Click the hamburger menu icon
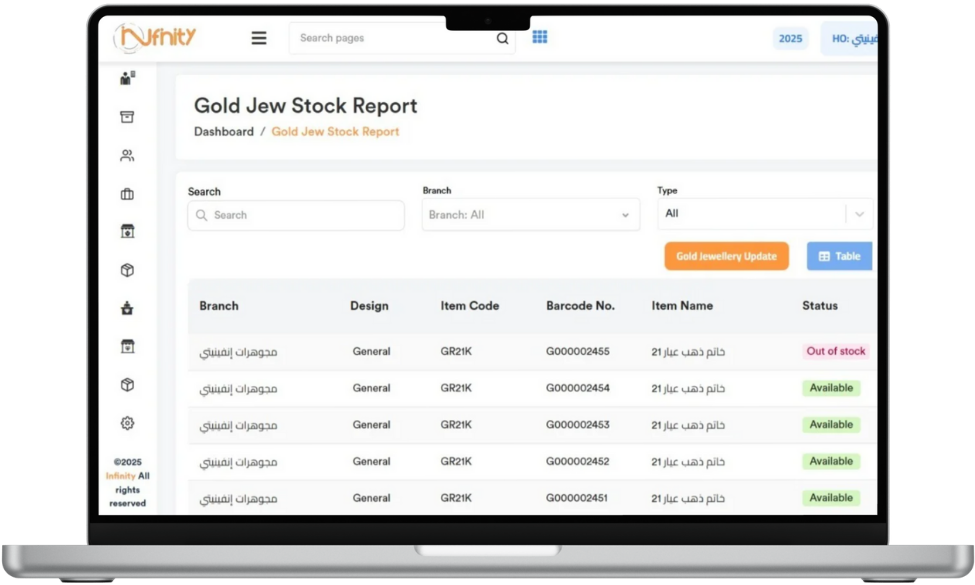 (x=259, y=38)
